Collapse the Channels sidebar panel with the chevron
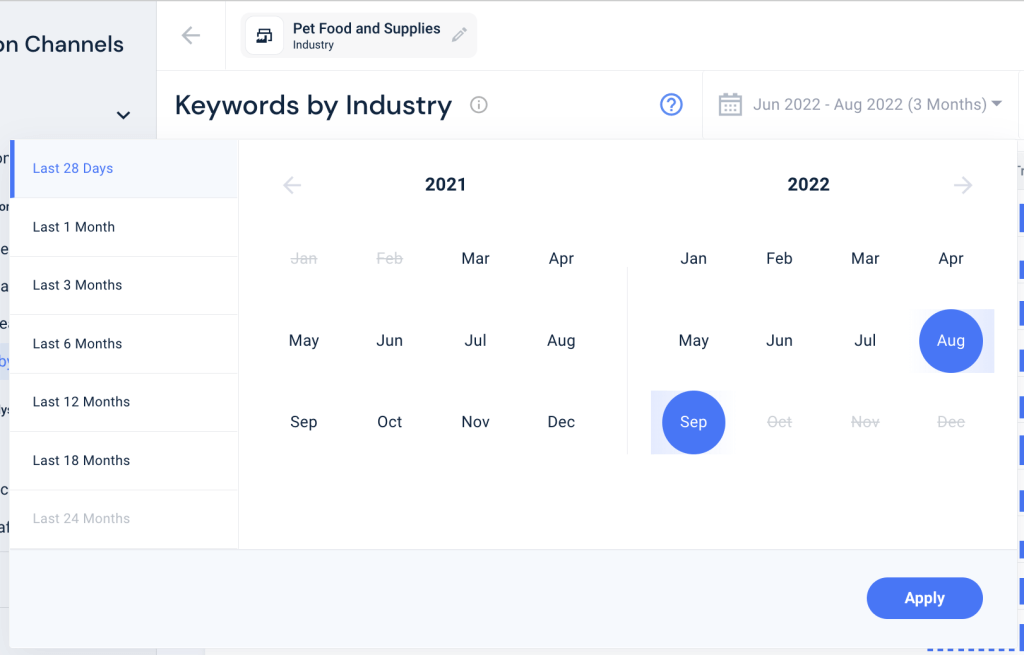 click(x=122, y=115)
